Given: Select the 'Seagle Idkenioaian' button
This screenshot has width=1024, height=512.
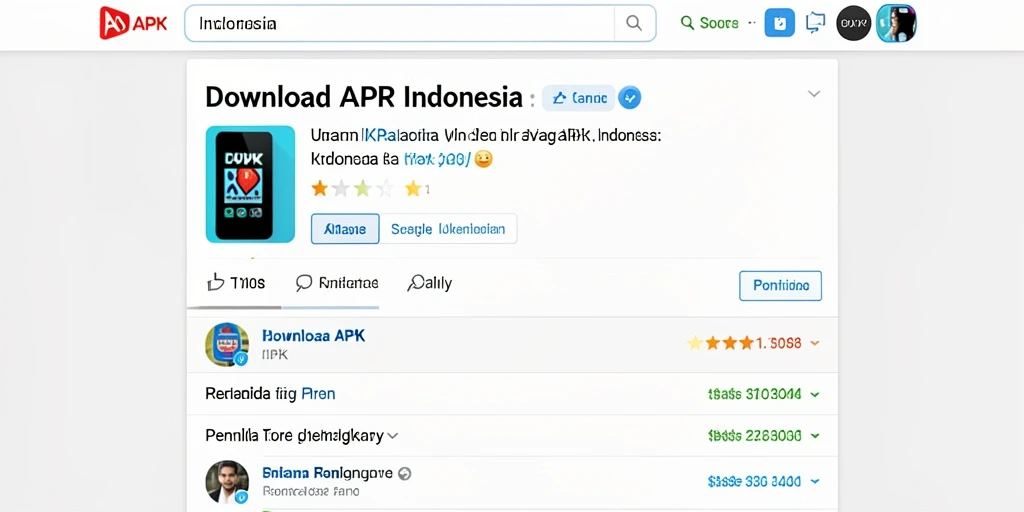Looking at the screenshot, I should (x=448, y=229).
